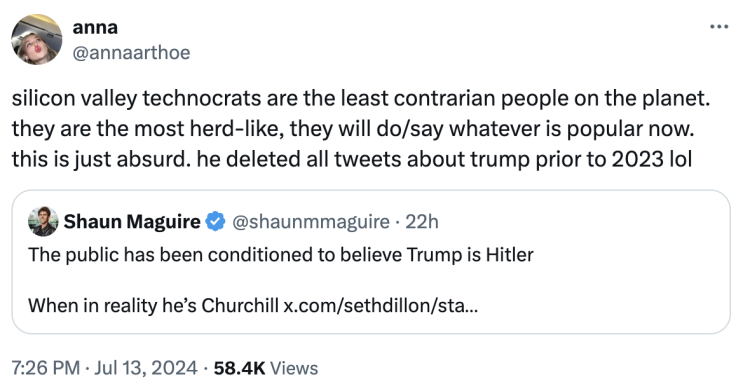This screenshot has width=750, height=384.
Task: Open the three-dot more options menu
Action: click(x=719, y=27)
